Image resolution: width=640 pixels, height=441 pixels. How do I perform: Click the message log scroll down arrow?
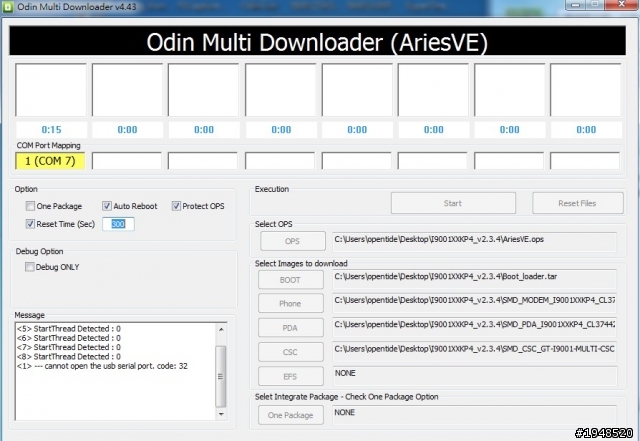(221, 414)
